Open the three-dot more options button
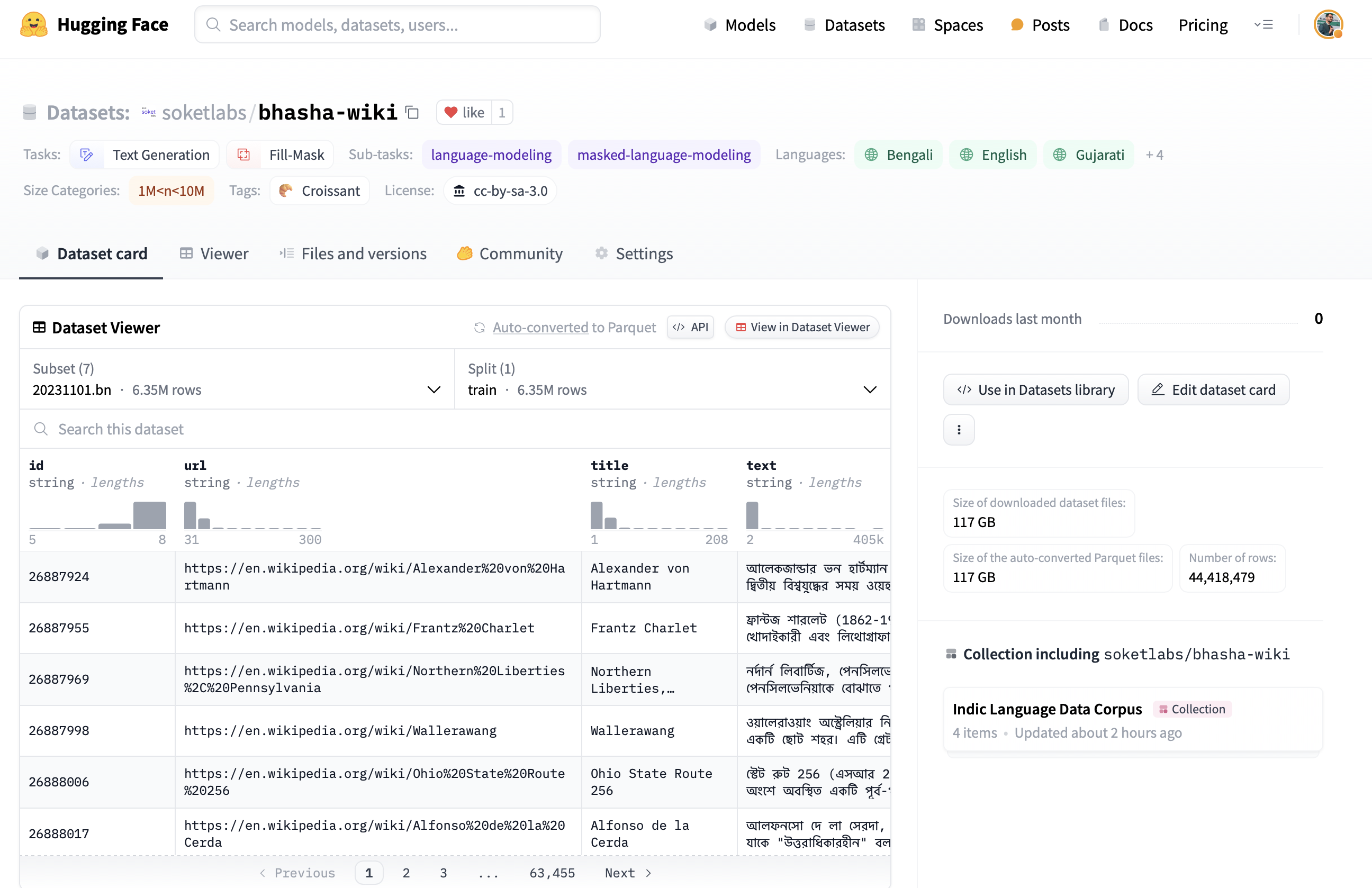 pyautogui.click(x=959, y=430)
